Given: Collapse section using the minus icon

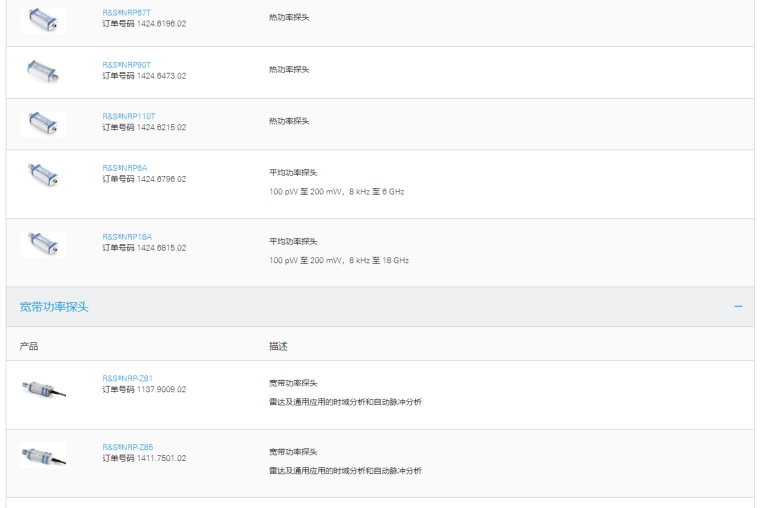Looking at the screenshot, I should pyautogui.click(x=738, y=306).
